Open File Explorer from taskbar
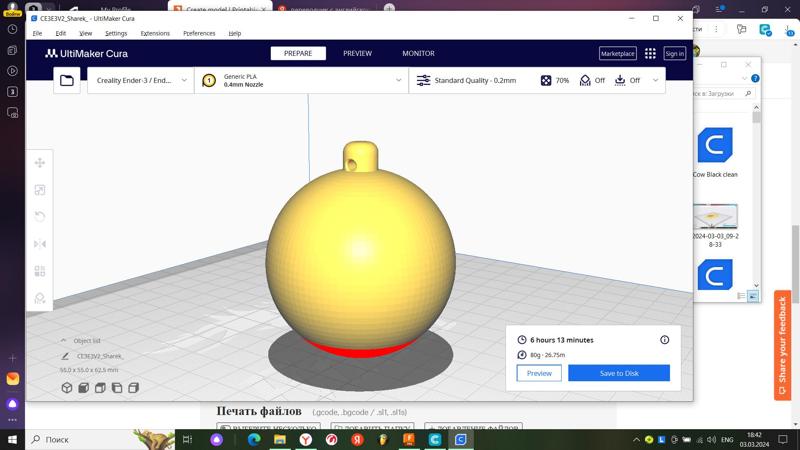800x450 pixels. 280,439
